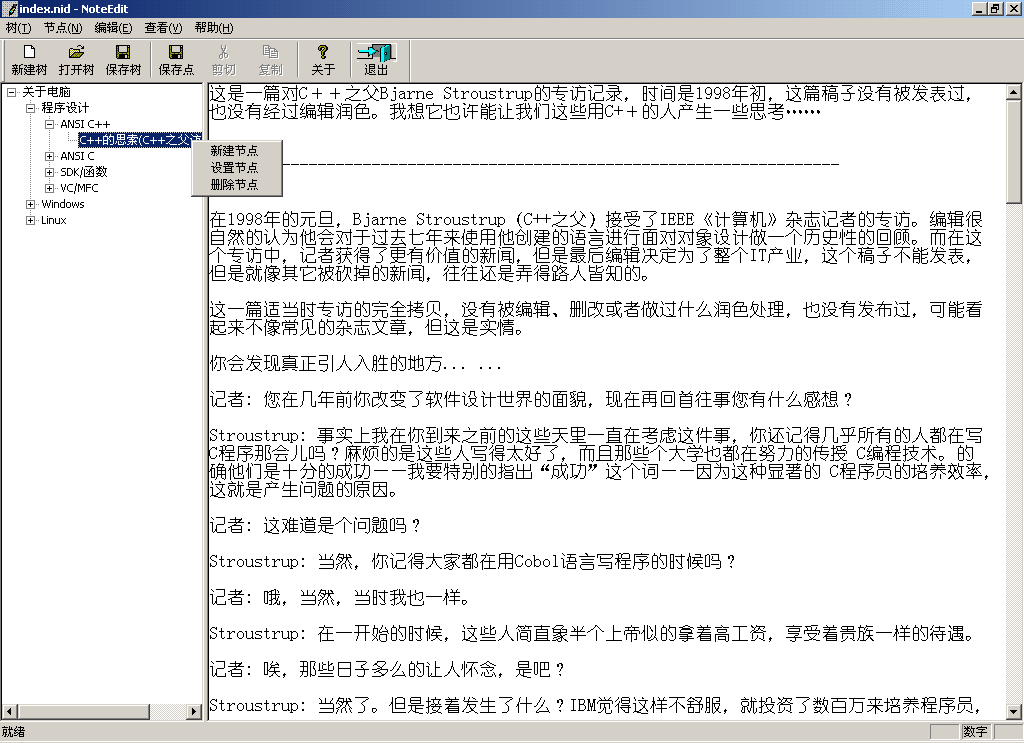Screen dimensions: 1024x743
Task: Click the 保存点 (Save Node) toolbar icon
Action: coord(176,52)
